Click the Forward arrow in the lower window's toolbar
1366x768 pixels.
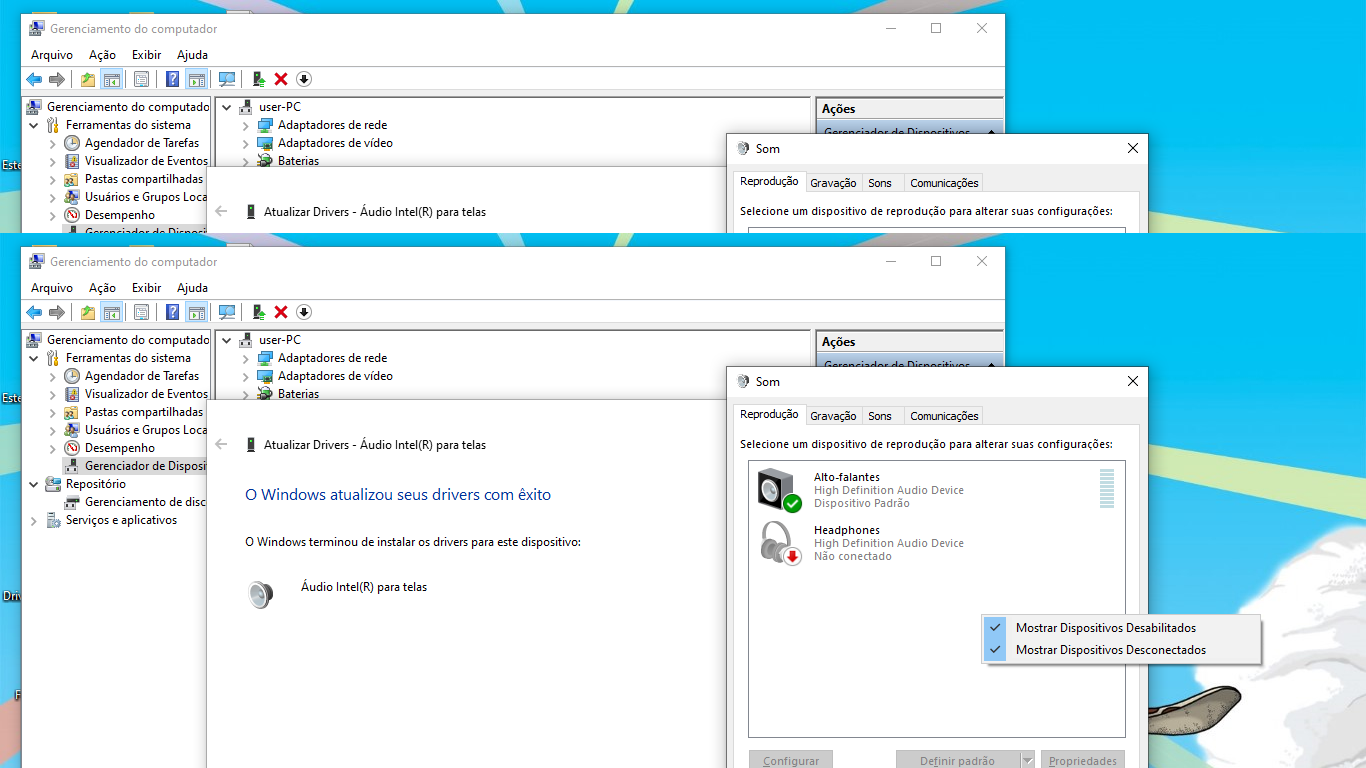(57, 312)
